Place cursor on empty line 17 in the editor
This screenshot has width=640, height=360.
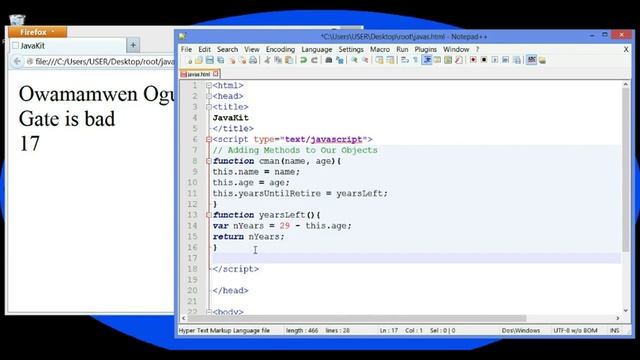(x=416, y=258)
